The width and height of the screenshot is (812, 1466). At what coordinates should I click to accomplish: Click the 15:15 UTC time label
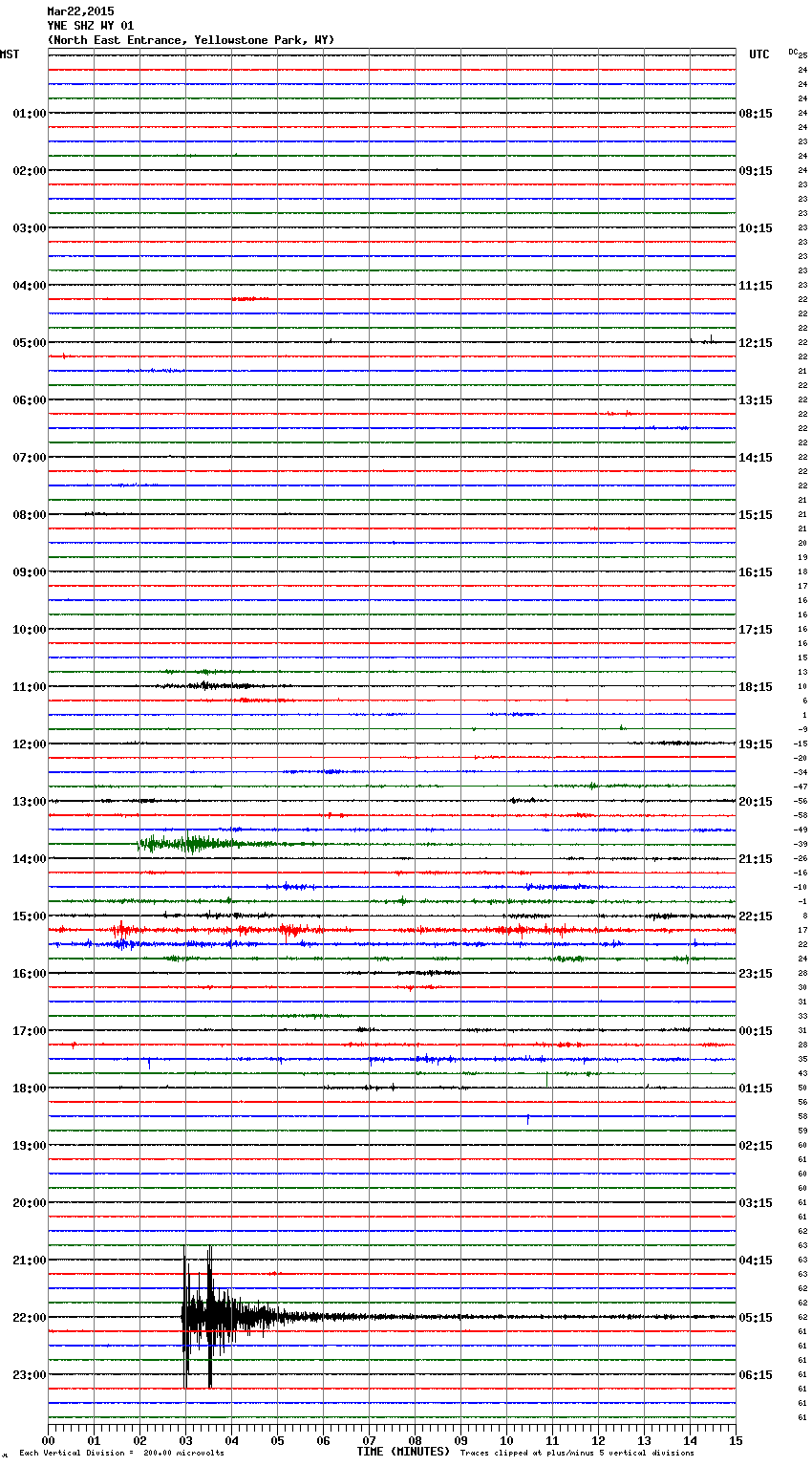[756, 515]
